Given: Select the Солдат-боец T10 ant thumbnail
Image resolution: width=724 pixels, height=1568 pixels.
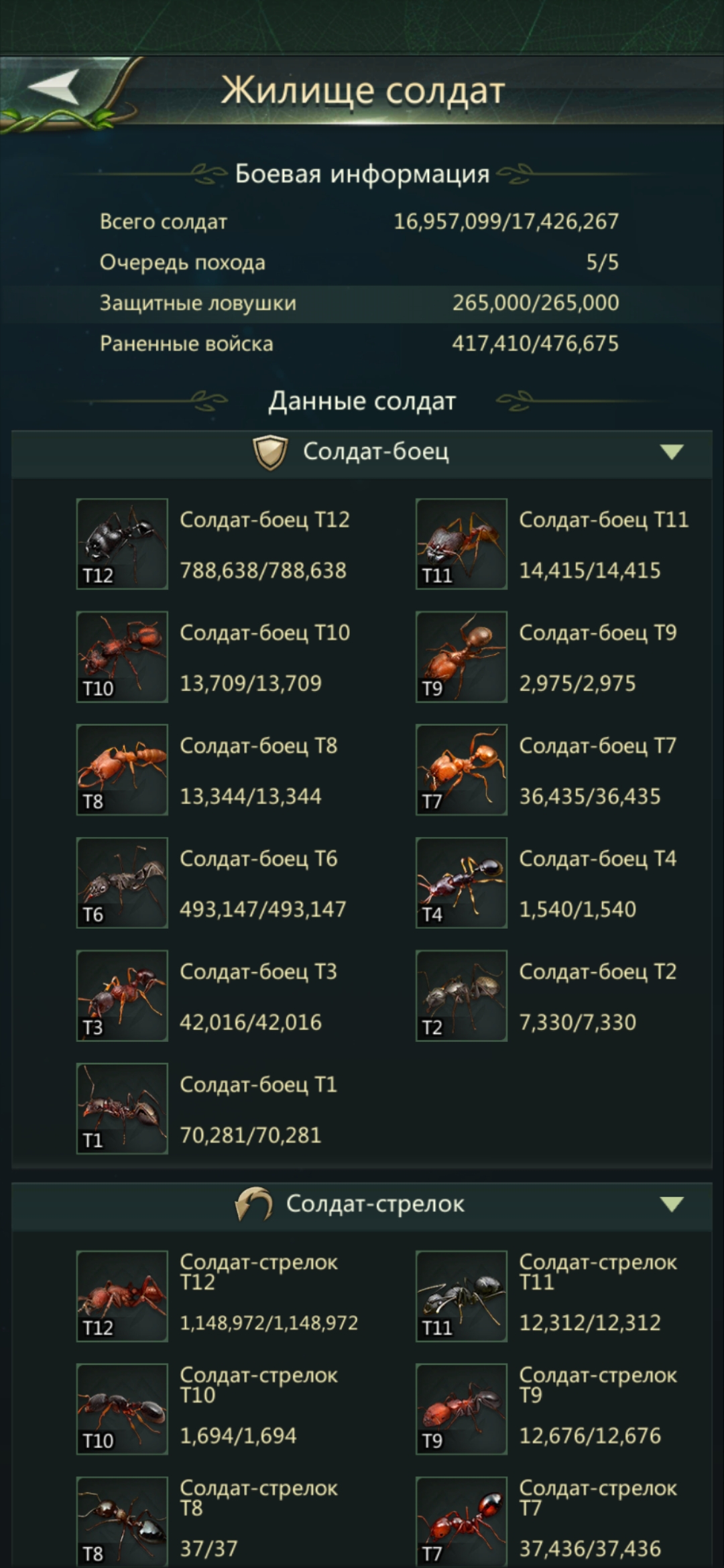Looking at the screenshot, I should tap(122, 657).
